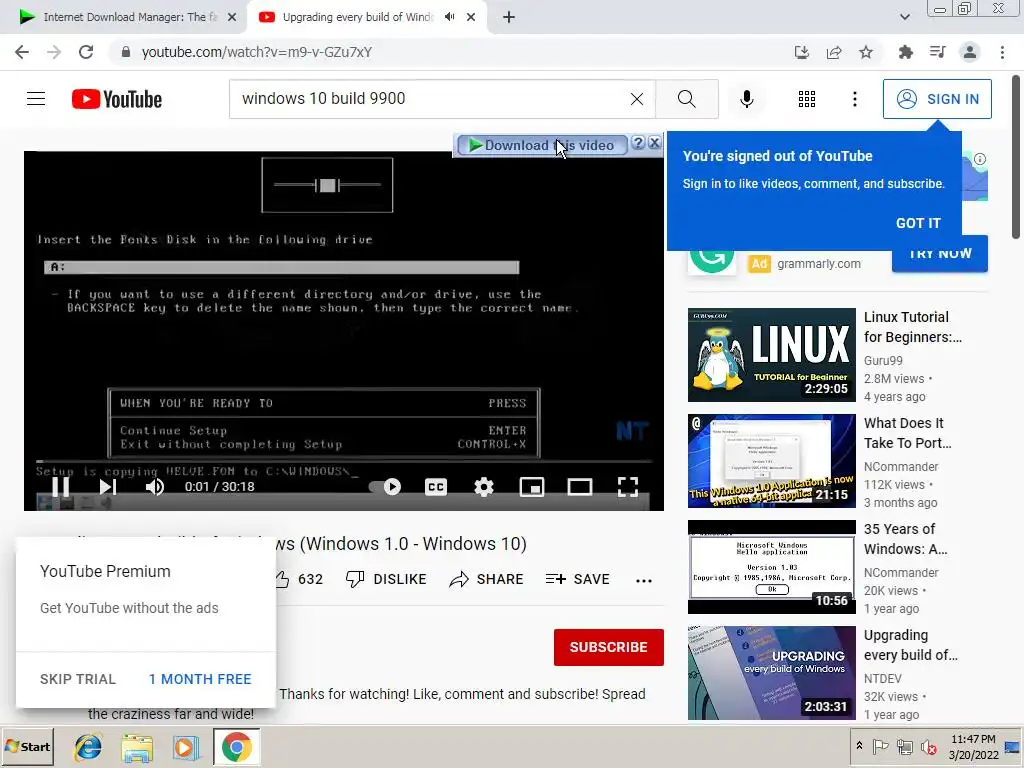This screenshot has height=768, width=1024.
Task: Open more actions ellipsis under video
Action: click(x=644, y=580)
